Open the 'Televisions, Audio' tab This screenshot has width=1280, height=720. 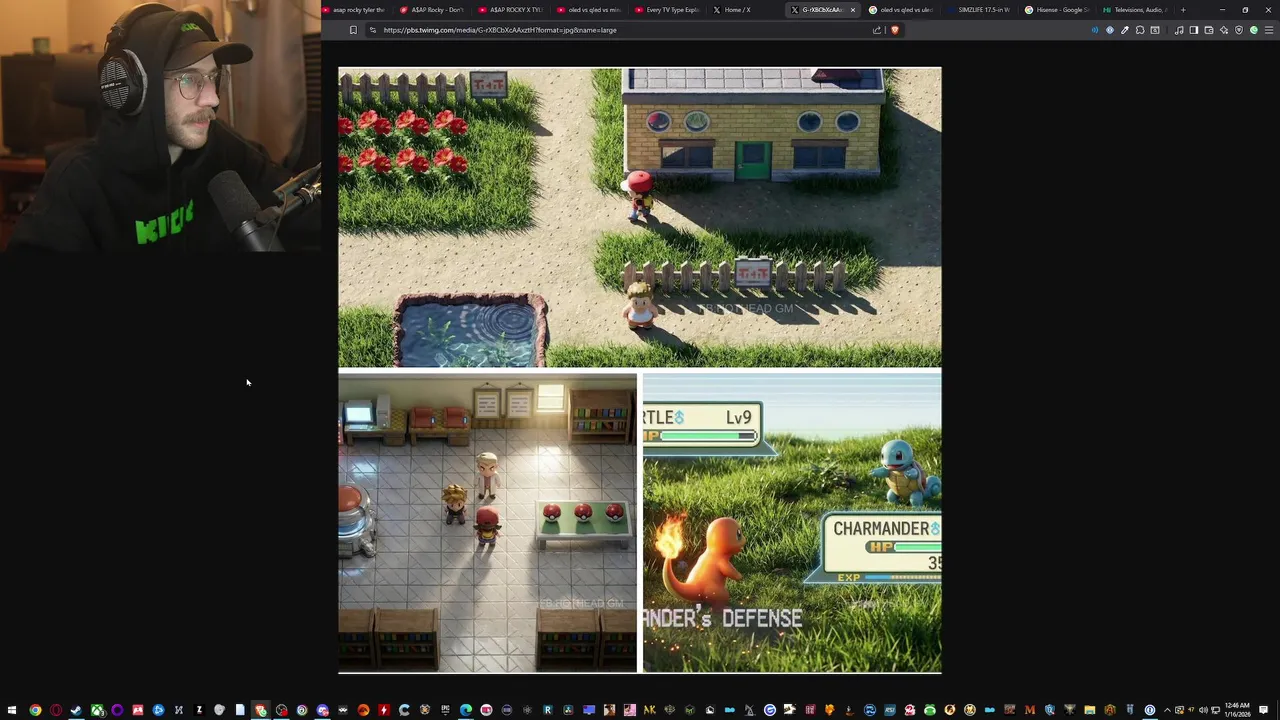click(1134, 10)
